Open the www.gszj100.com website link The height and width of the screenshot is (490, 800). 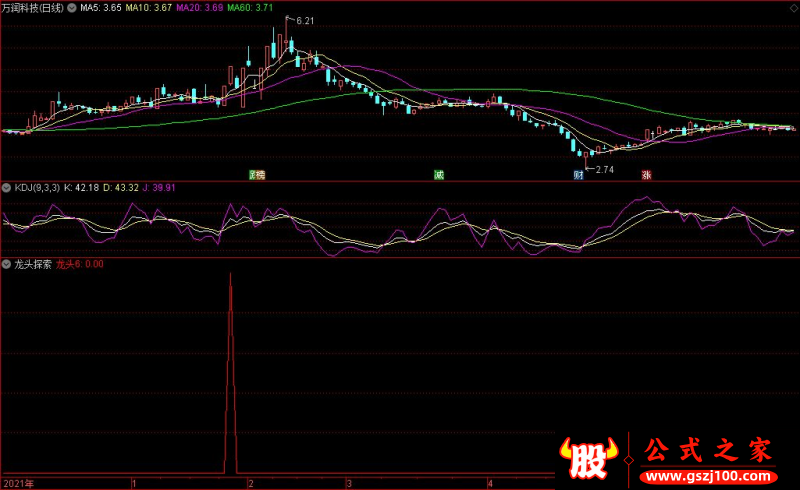pyautogui.click(x=708, y=477)
